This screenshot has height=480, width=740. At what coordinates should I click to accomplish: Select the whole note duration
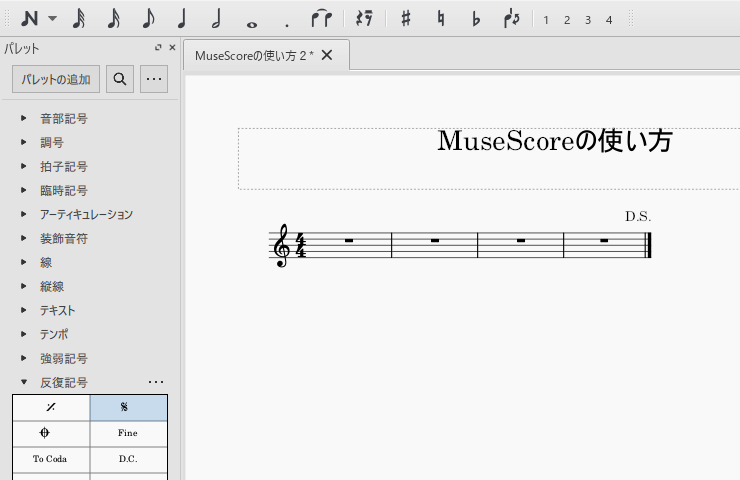click(252, 24)
